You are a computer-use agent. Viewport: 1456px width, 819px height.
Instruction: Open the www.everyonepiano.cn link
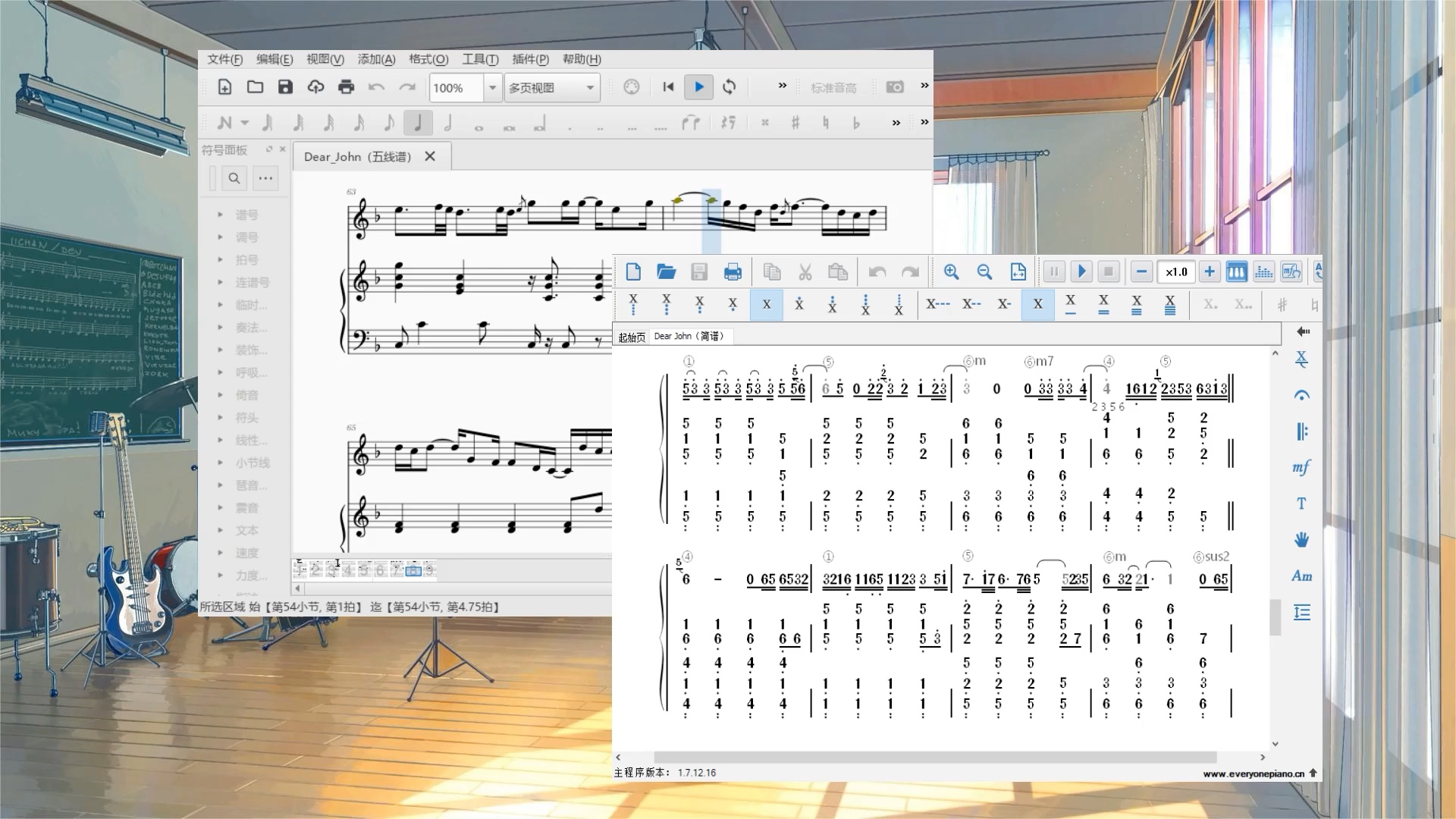pos(1254,773)
